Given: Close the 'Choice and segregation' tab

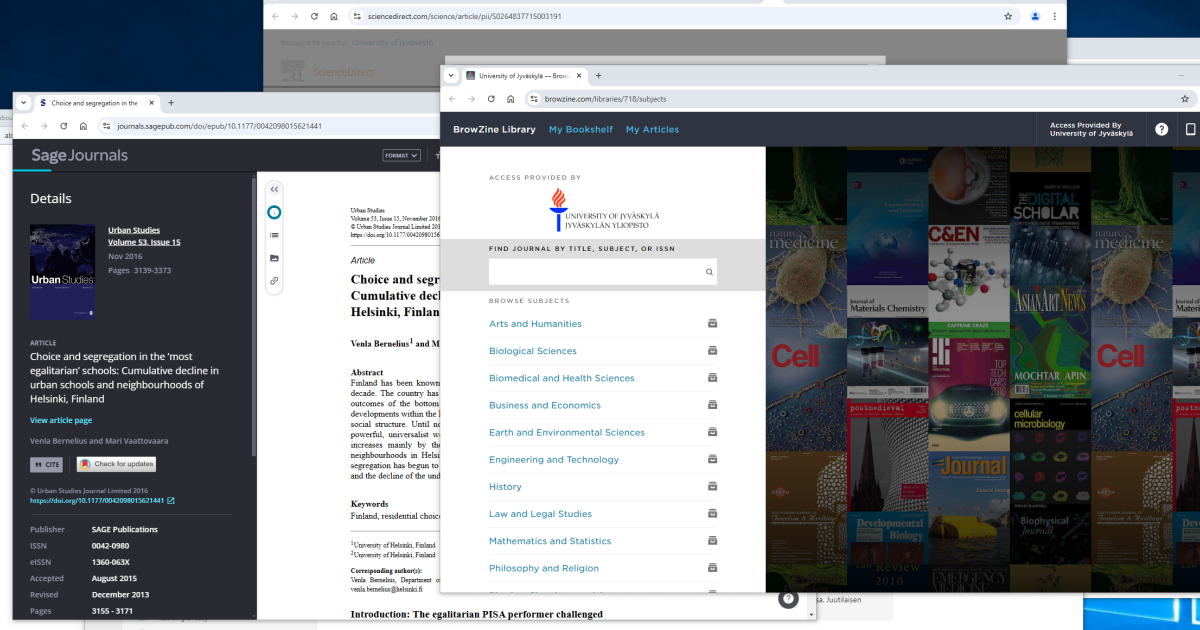Looking at the screenshot, I should (x=152, y=103).
